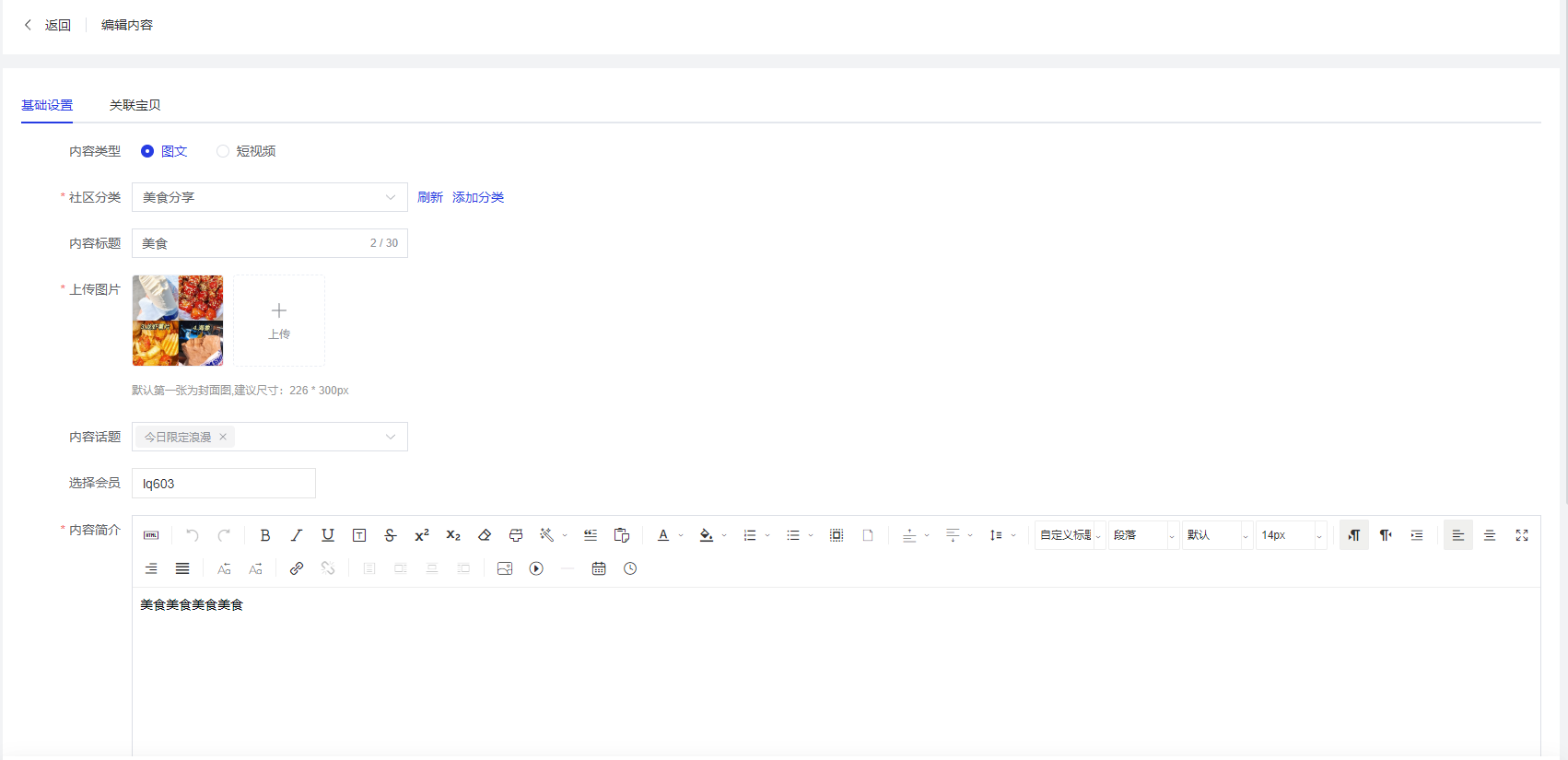
Task: Expand the auto typeset options arrow
Action: click(565, 535)
